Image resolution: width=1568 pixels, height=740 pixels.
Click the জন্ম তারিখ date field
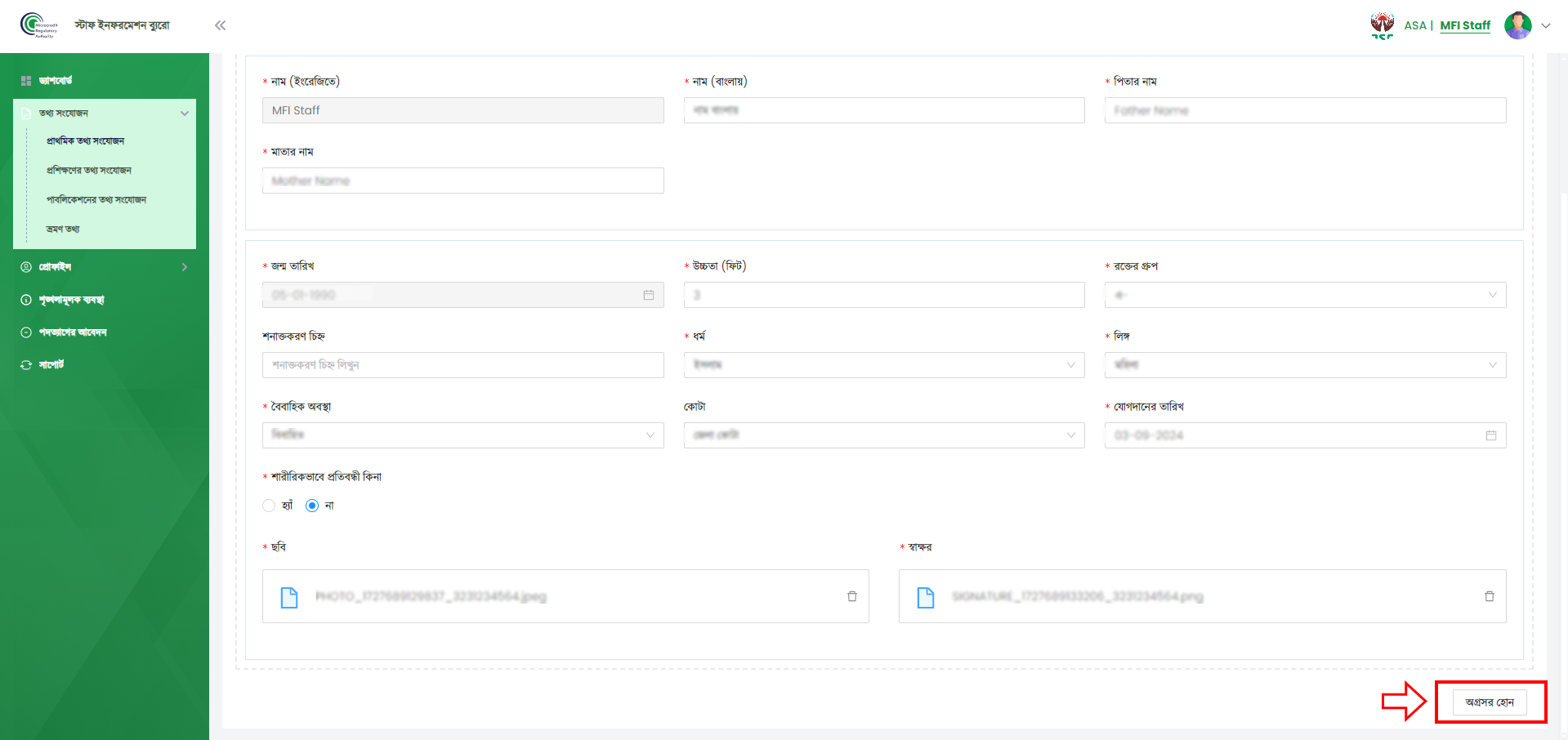click(462, 295)
